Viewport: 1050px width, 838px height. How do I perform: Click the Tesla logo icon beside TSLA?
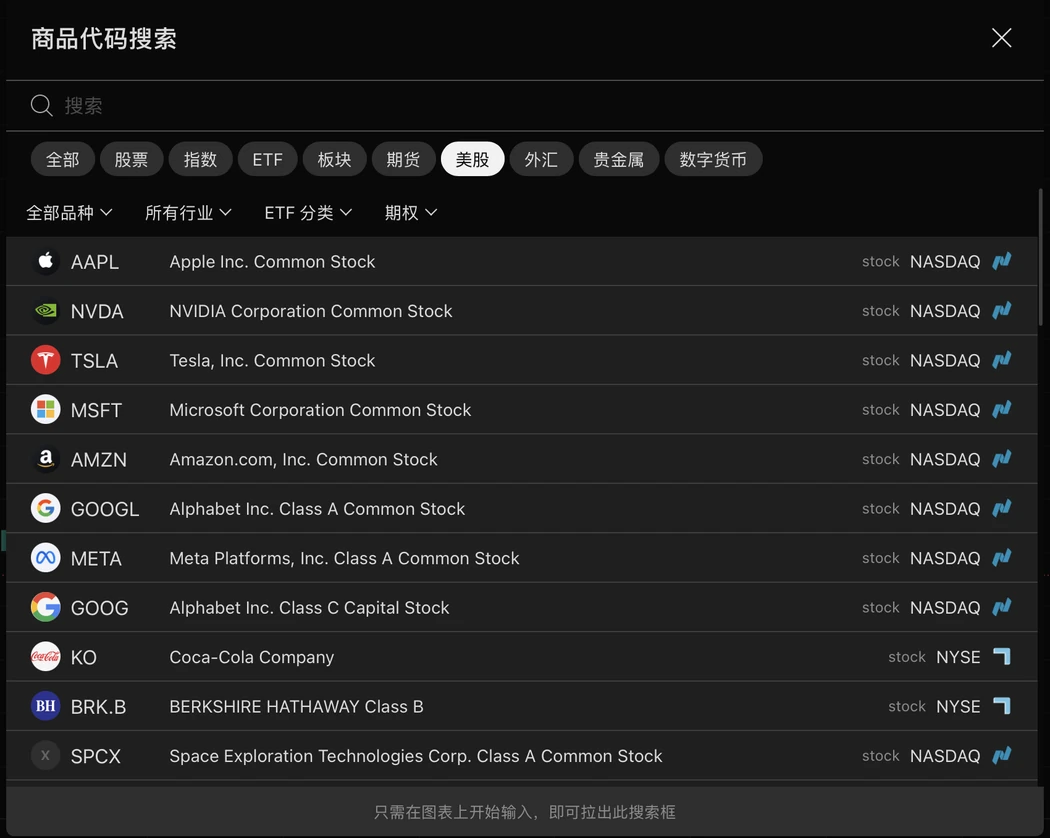(46, 360)
